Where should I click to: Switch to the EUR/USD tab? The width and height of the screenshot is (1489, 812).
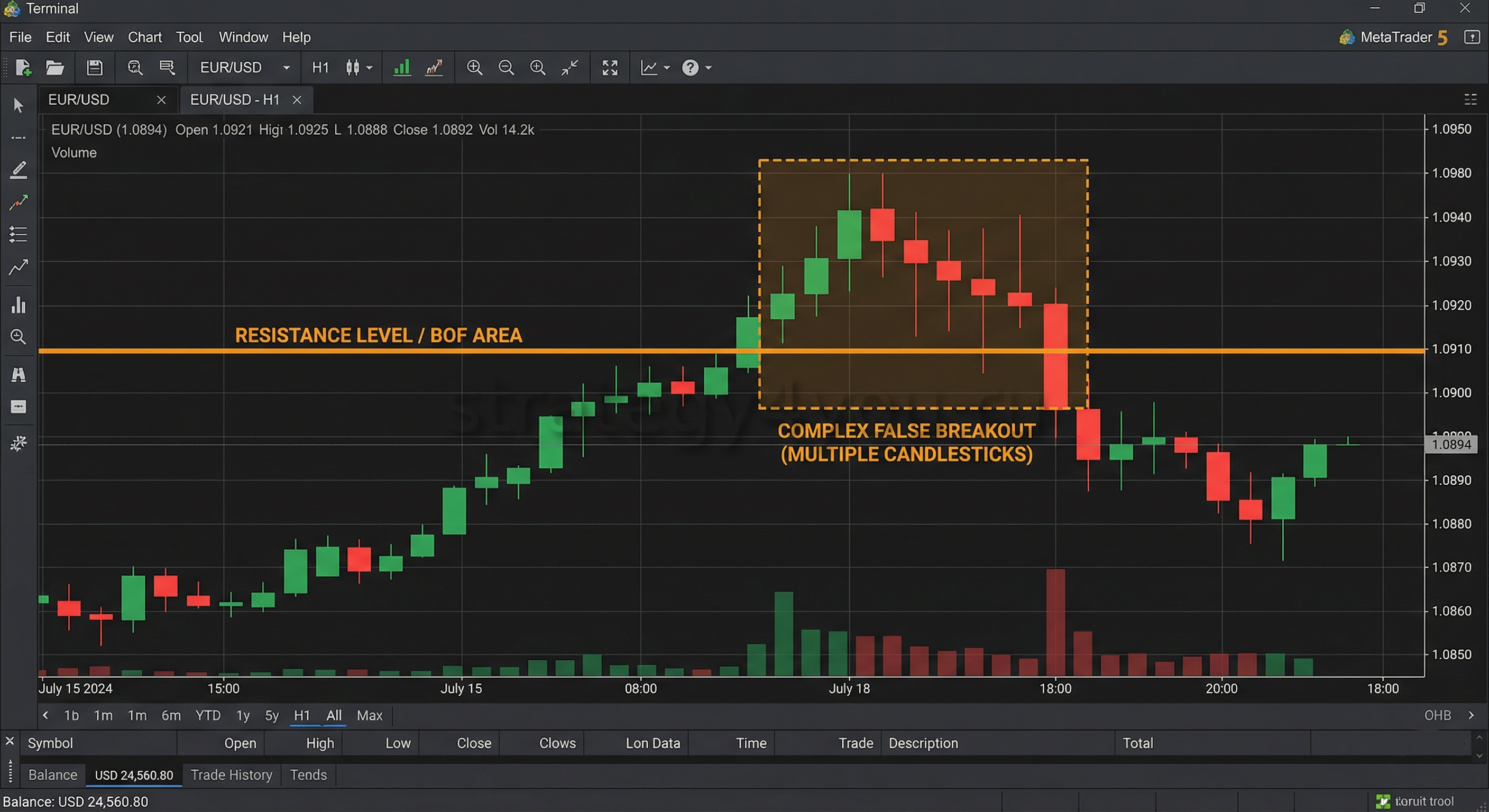(79, 99)
